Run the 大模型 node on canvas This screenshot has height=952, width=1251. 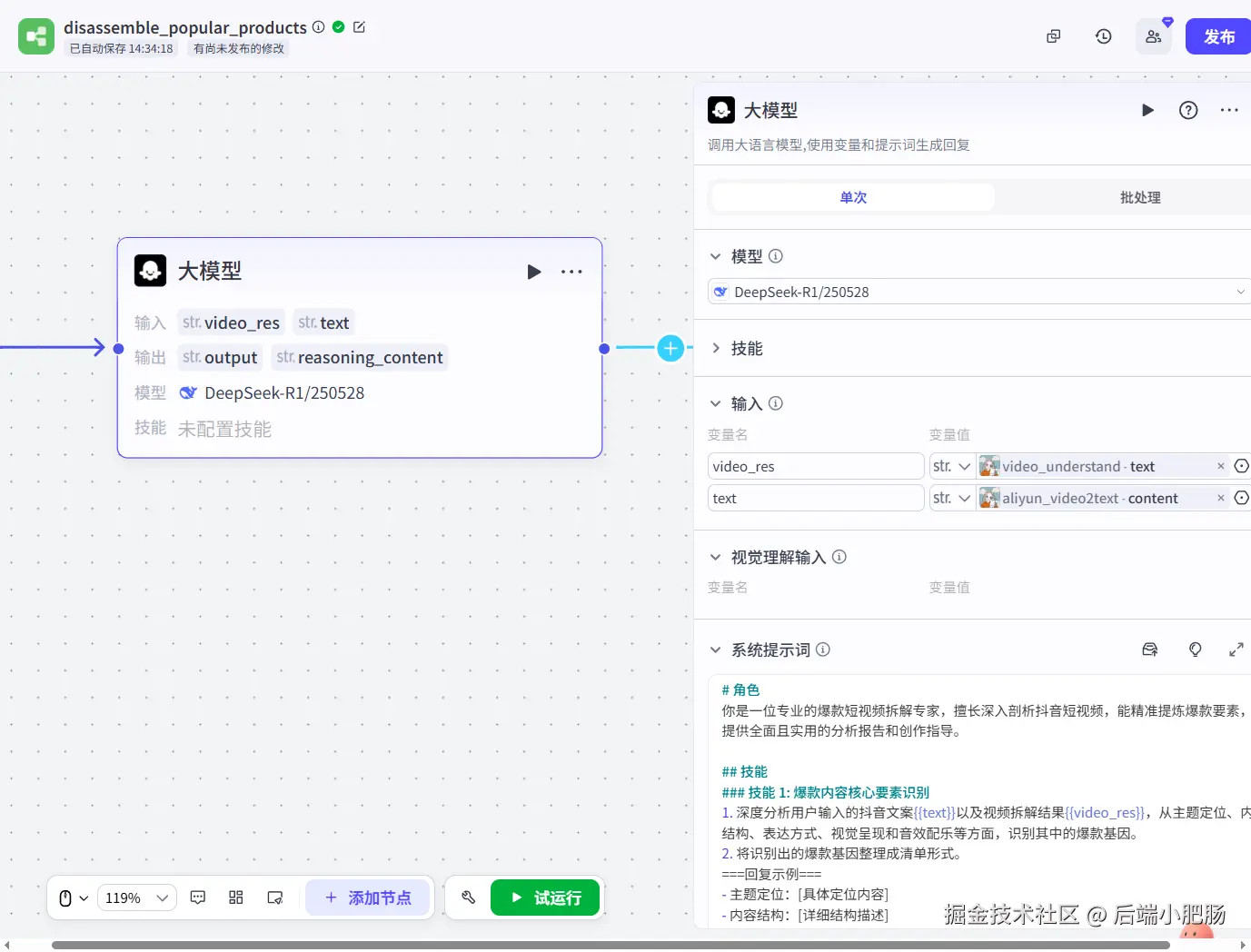pos(534,272)
